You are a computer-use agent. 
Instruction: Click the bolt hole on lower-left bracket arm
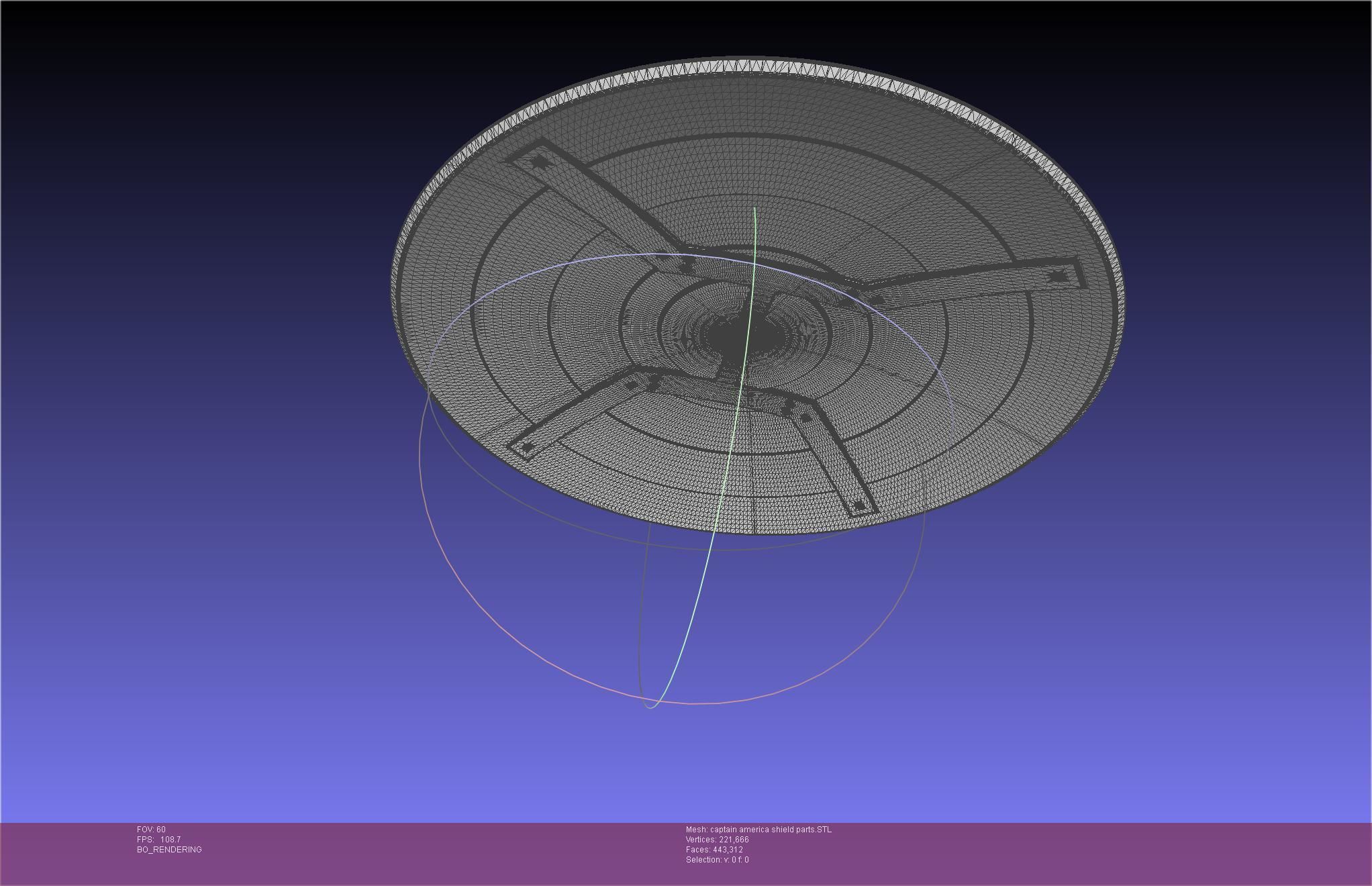click(528, 447)
